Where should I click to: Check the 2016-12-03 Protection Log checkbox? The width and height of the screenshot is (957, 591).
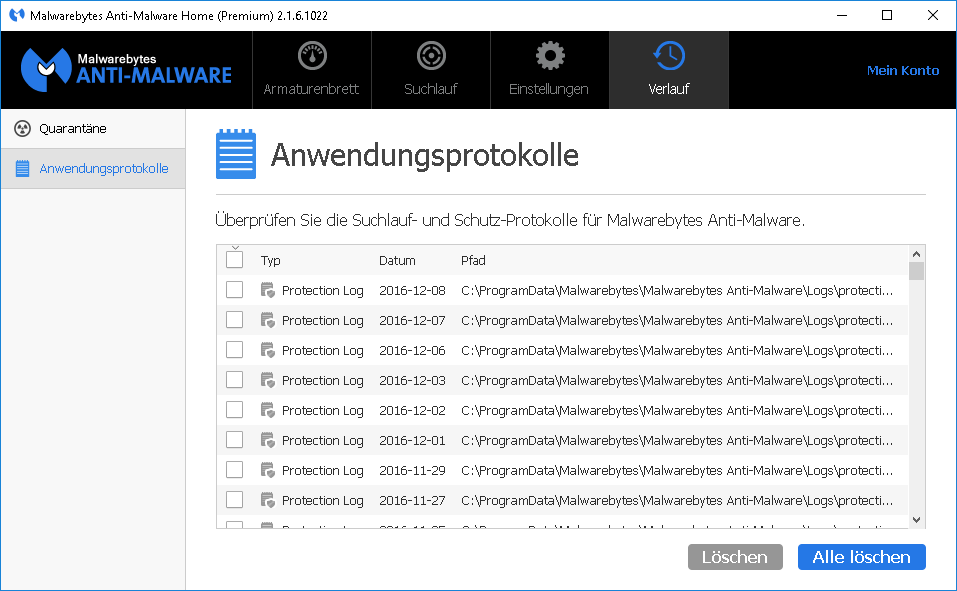point(234,379)
